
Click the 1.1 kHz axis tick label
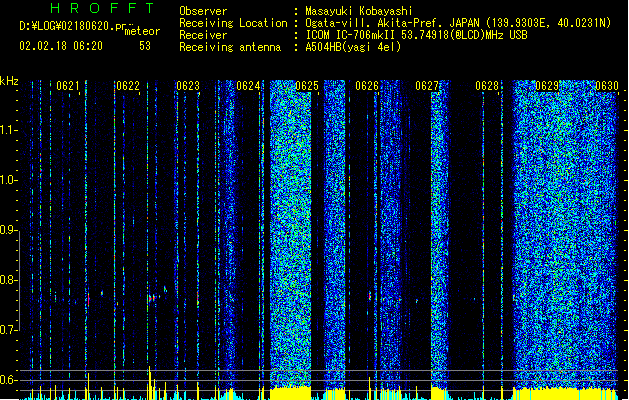tap(9, 130)
